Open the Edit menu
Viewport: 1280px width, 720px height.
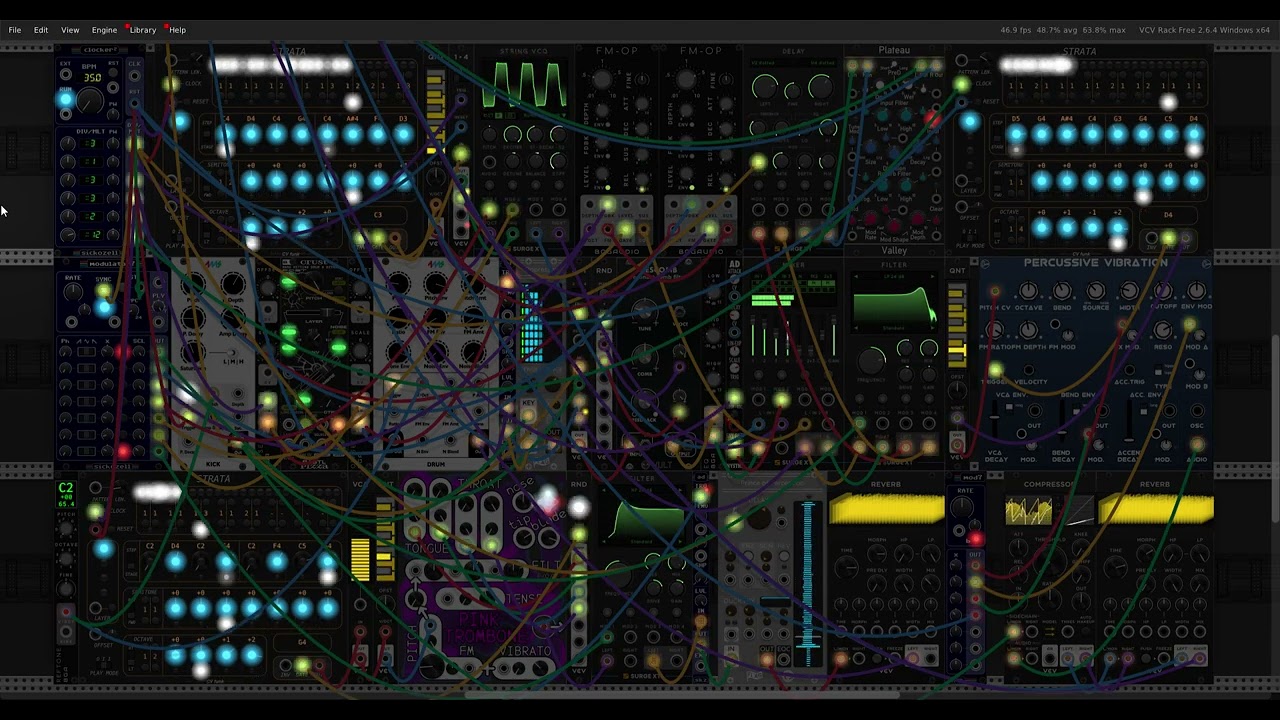point(41,30)
